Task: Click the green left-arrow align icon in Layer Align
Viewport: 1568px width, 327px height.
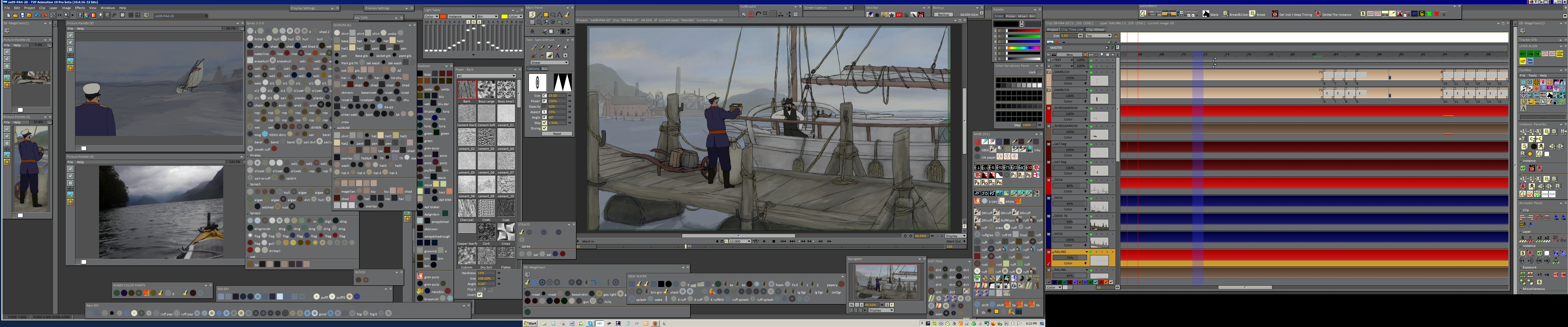Action: [x=1523, y=54]
